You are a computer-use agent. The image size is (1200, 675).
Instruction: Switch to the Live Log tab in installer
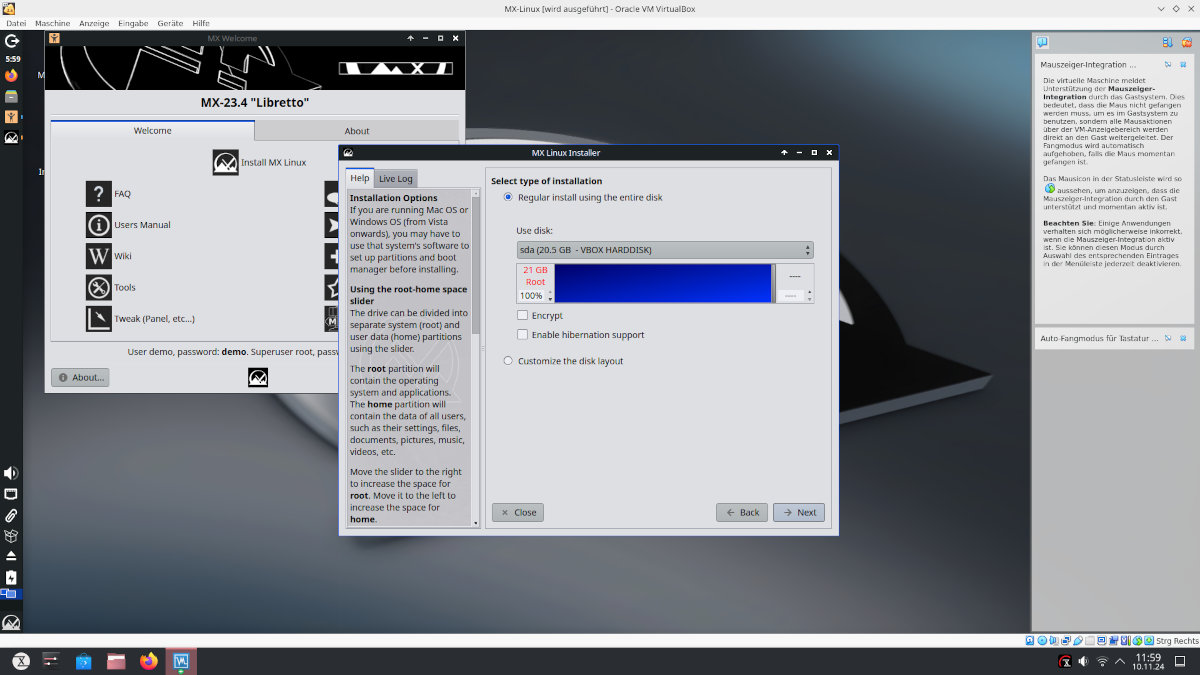tap(396, 179)
